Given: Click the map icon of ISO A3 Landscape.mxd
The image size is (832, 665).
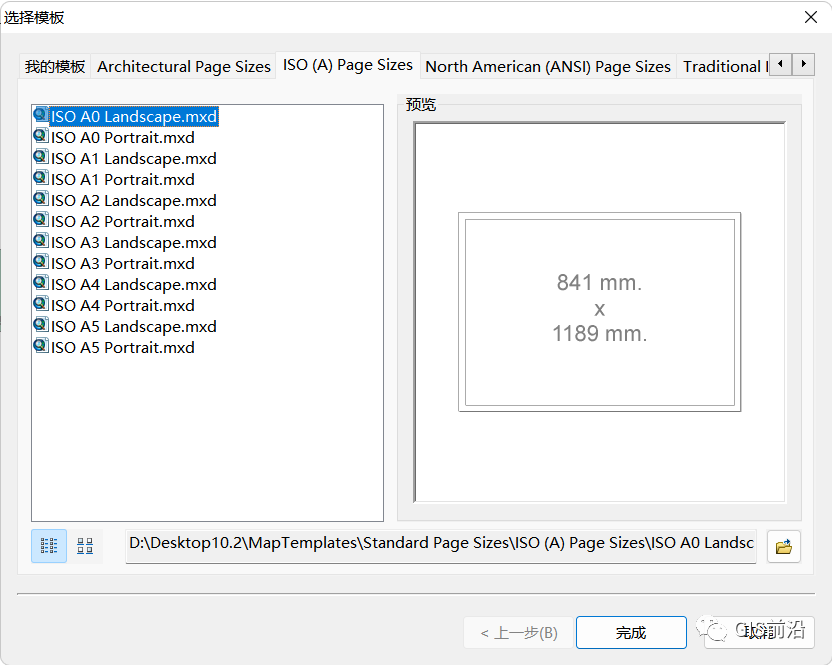Looking at the screenshot, I should (41, 240).
